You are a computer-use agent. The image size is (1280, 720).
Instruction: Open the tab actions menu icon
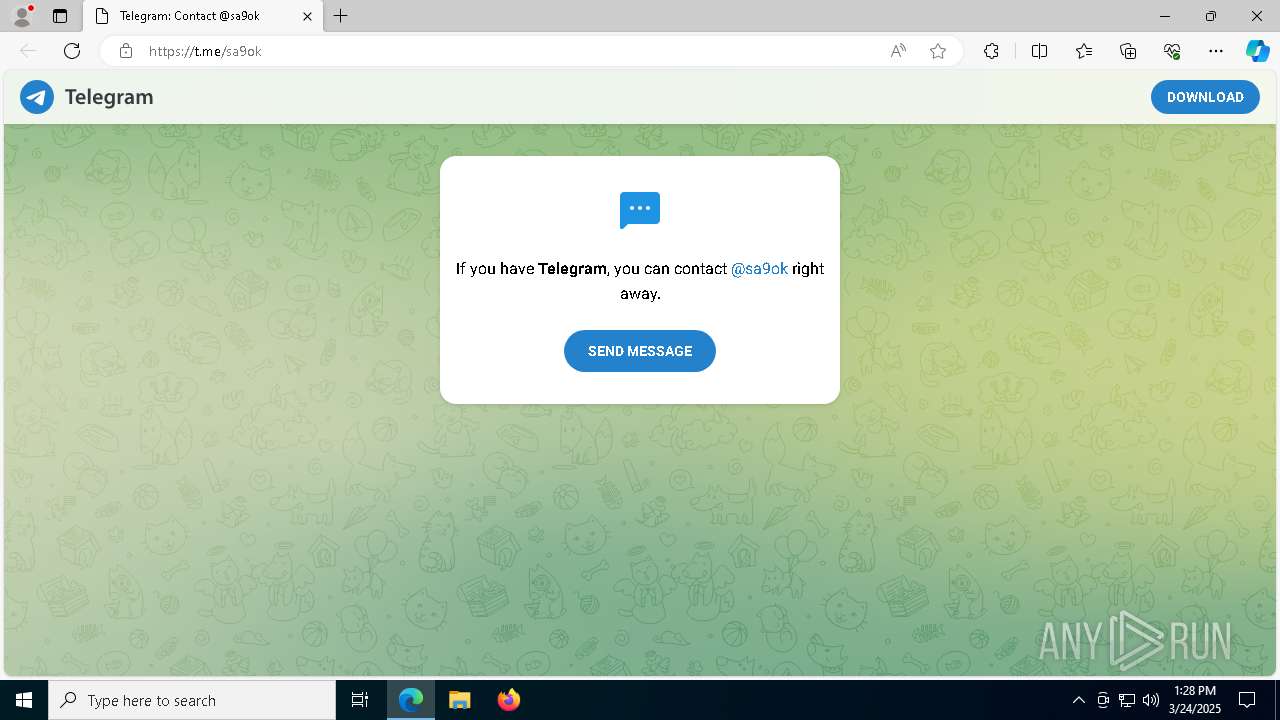point(60,16)
